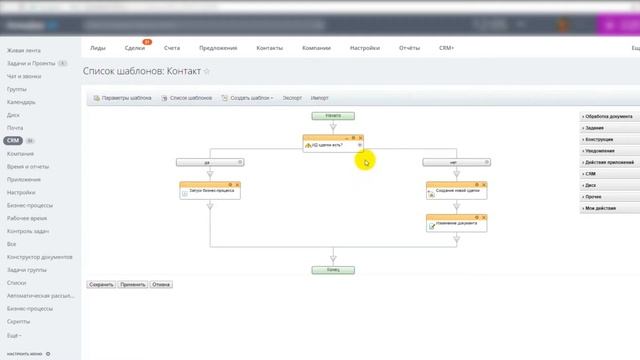Image resolution: width=640 pixels, height=360 pixels.
Task: Open "Создать шаблон" dropdown
Action: coord(247,98)
